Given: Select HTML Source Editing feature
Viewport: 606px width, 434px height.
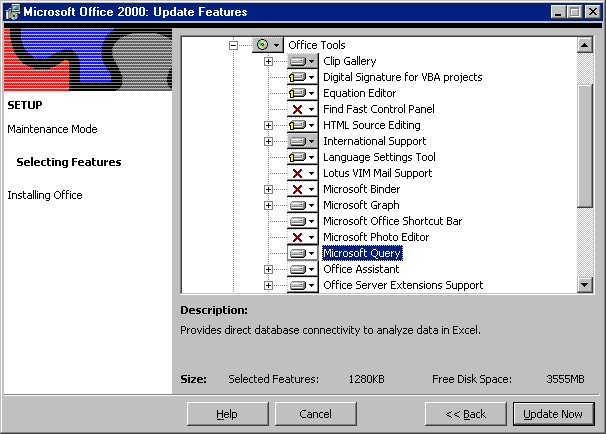Looking at the screenshot, I should [x=371, y=125].
